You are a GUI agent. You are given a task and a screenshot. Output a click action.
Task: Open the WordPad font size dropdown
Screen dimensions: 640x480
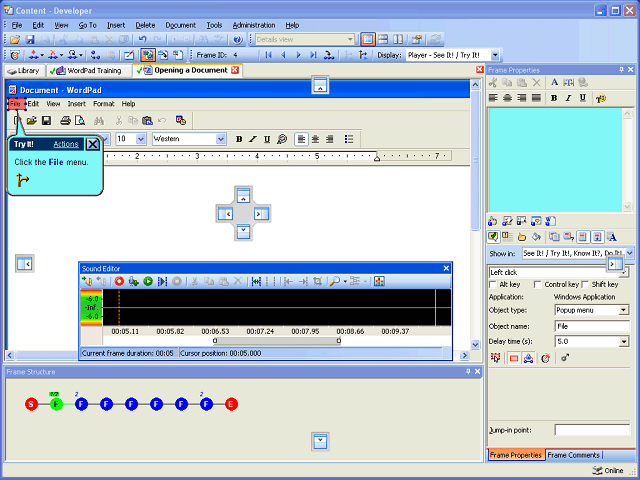pos(141,139)
